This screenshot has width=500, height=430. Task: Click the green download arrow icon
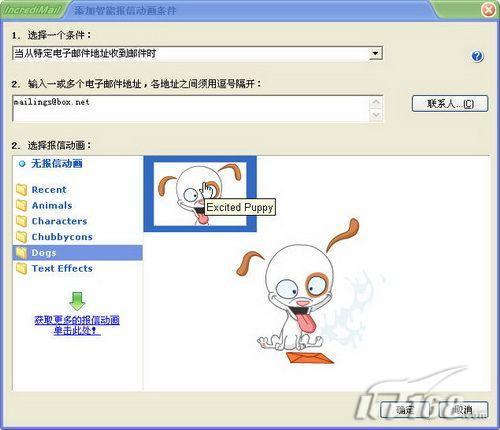click(x=77, y=301)
